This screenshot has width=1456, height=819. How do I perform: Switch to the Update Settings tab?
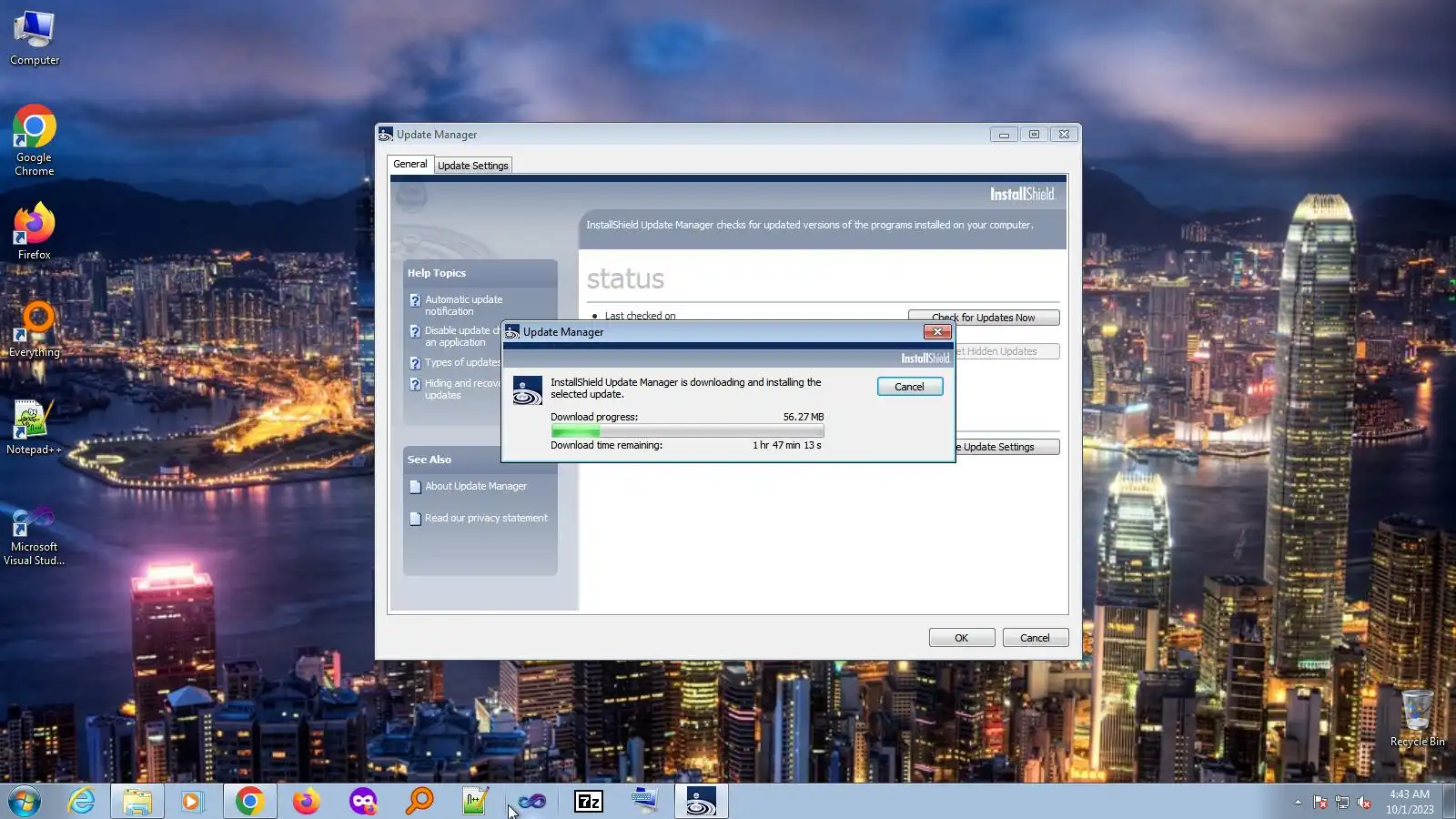(x=473, y=166)
